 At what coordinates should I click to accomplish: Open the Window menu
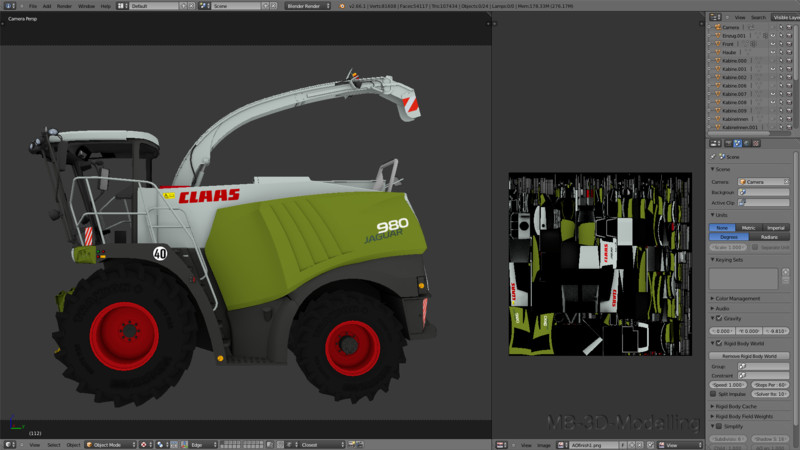pos(86,6)
